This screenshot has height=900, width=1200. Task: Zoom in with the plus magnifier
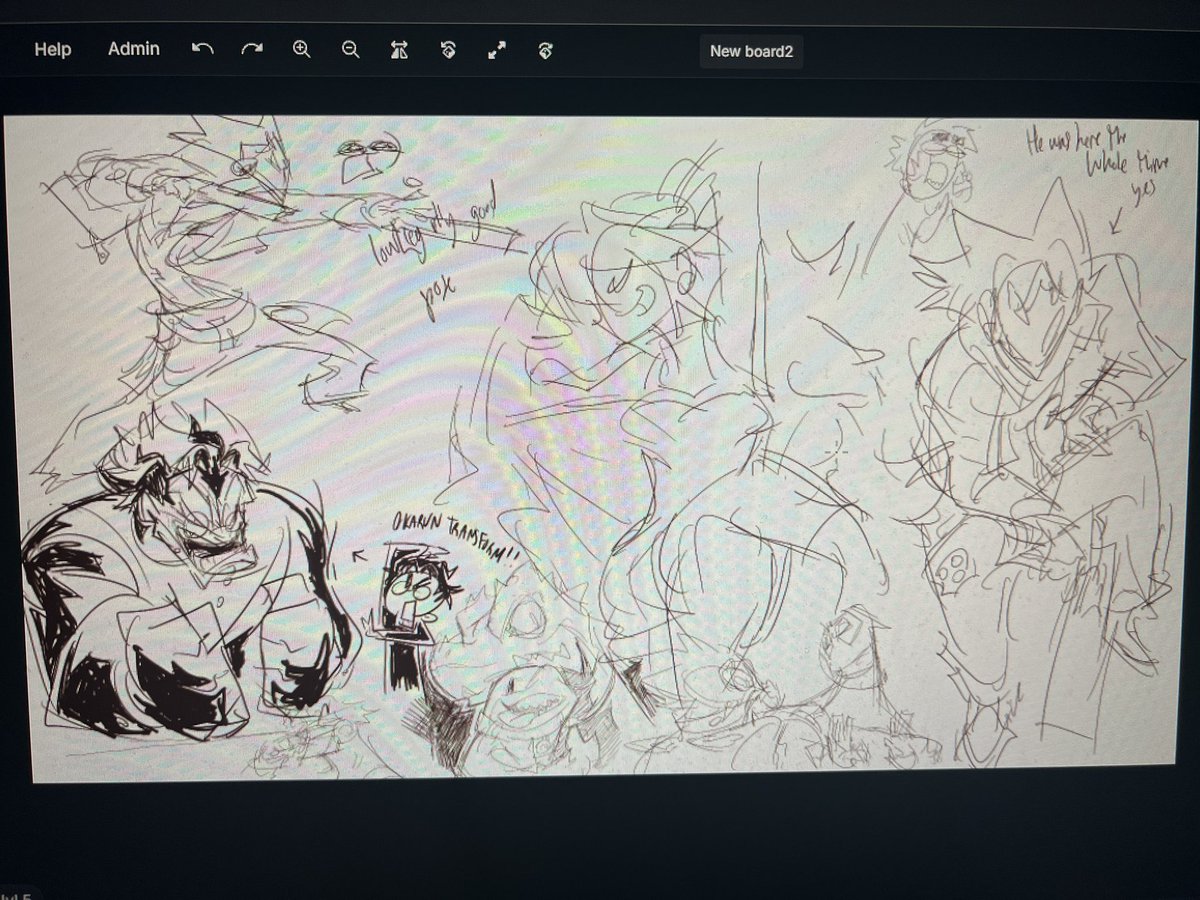302,50
